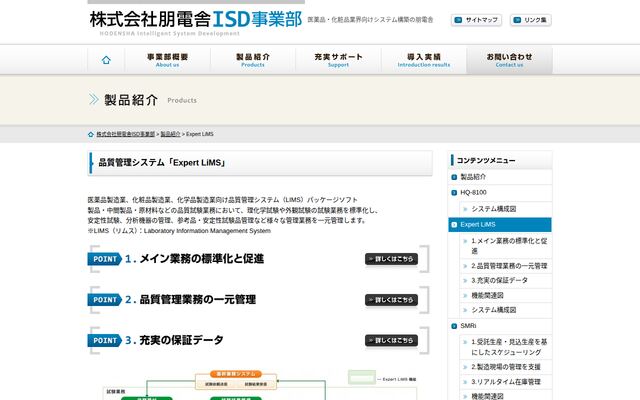
Task: Open システム構成図 under HQ-8100
Action: pos(494,209)
